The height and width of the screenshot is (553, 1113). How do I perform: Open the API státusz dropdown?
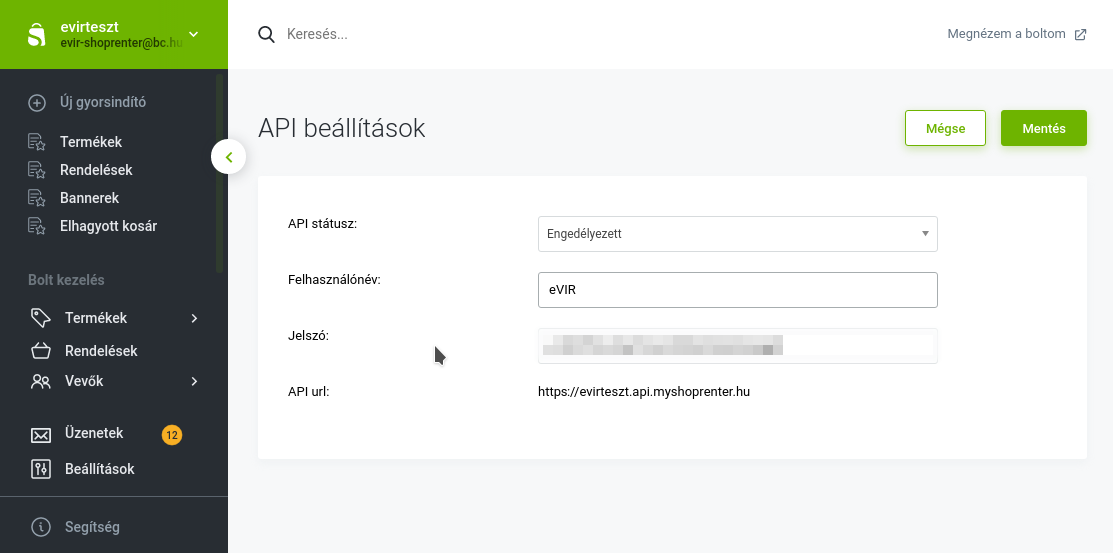(738, 234)
